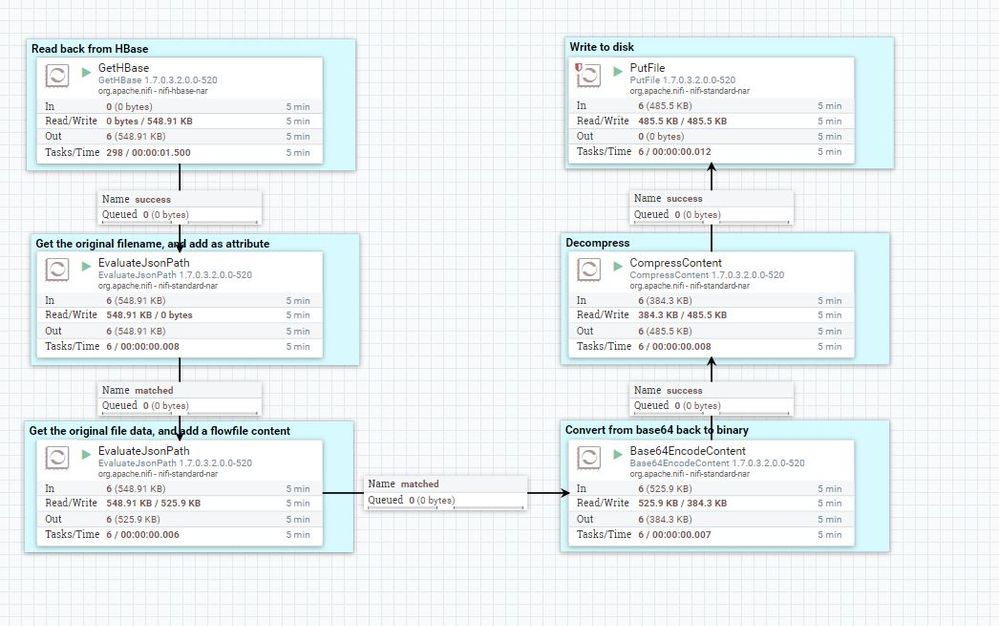Click PutFile Out value 0 (0 bytes)

click(x=661, y=136)
